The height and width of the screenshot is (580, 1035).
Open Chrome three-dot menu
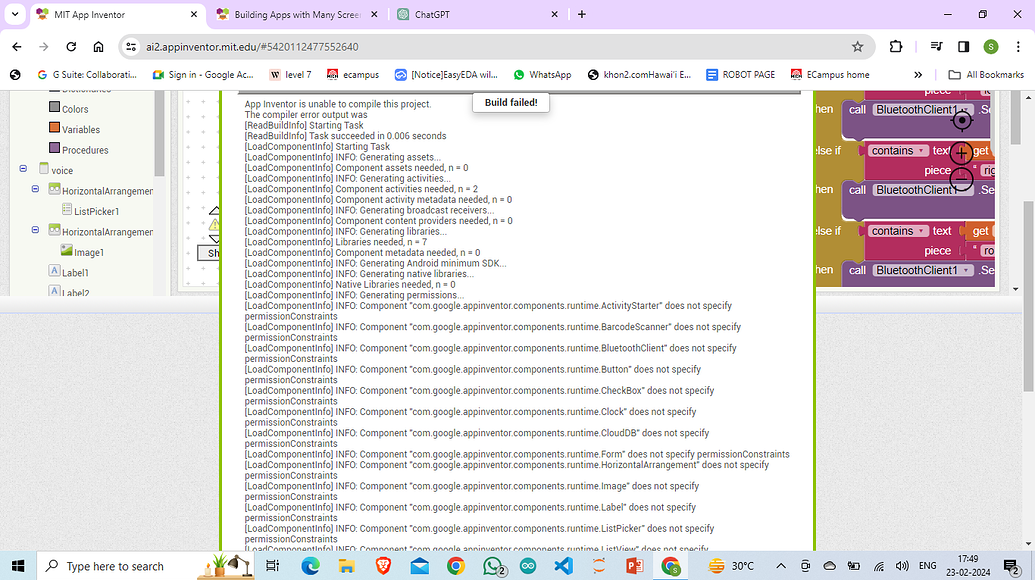click(x=1018, y=47)
